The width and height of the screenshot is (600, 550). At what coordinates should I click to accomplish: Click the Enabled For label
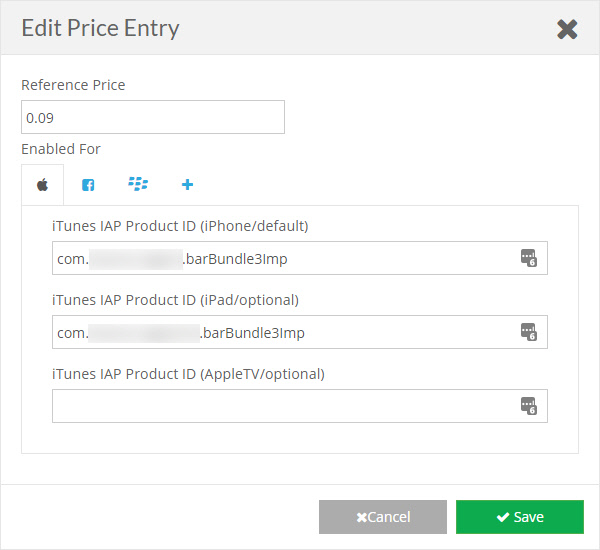[x=61, y=149]
